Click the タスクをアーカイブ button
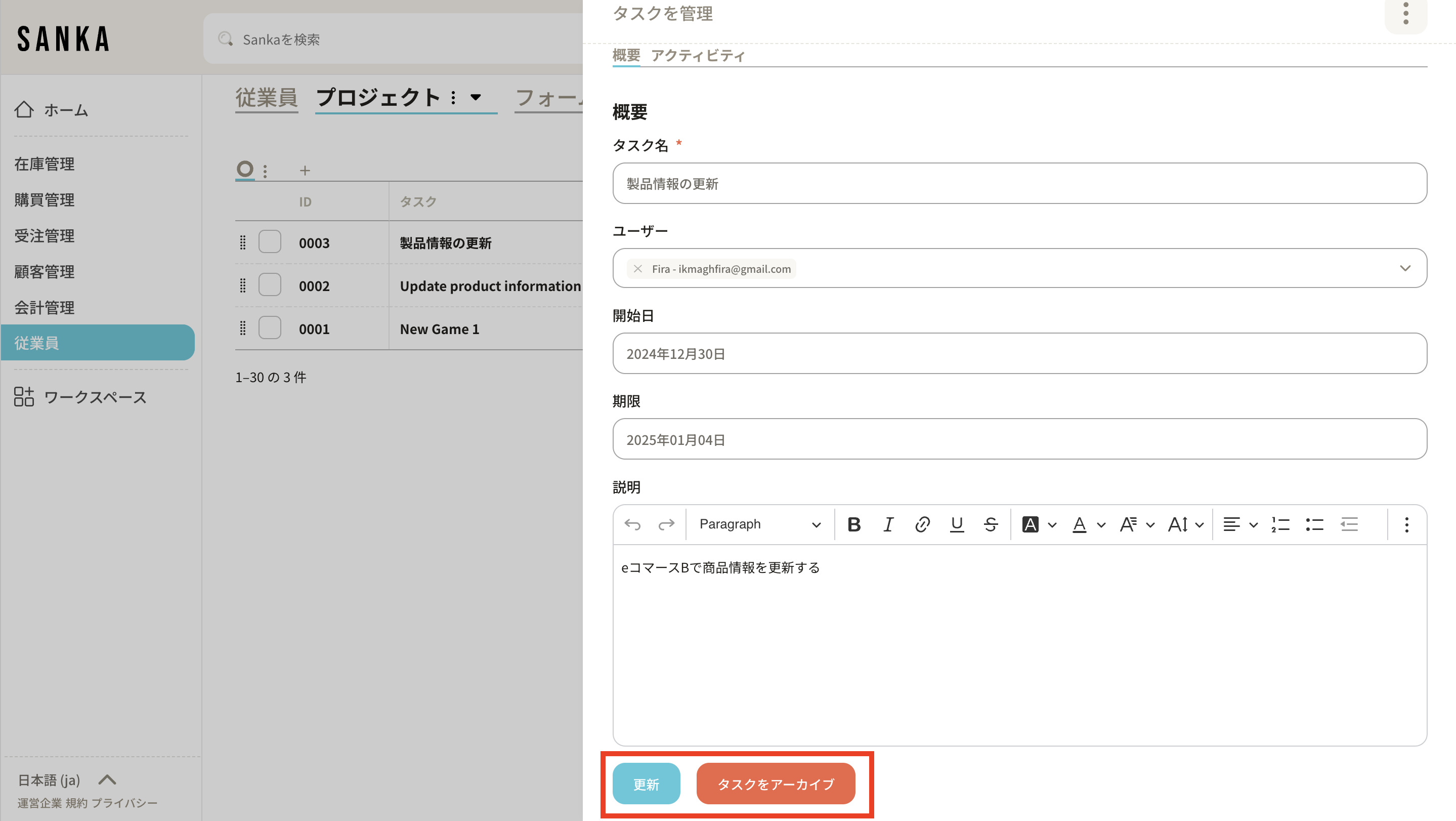Viewport: 1456px width, 821px height. 776,784
